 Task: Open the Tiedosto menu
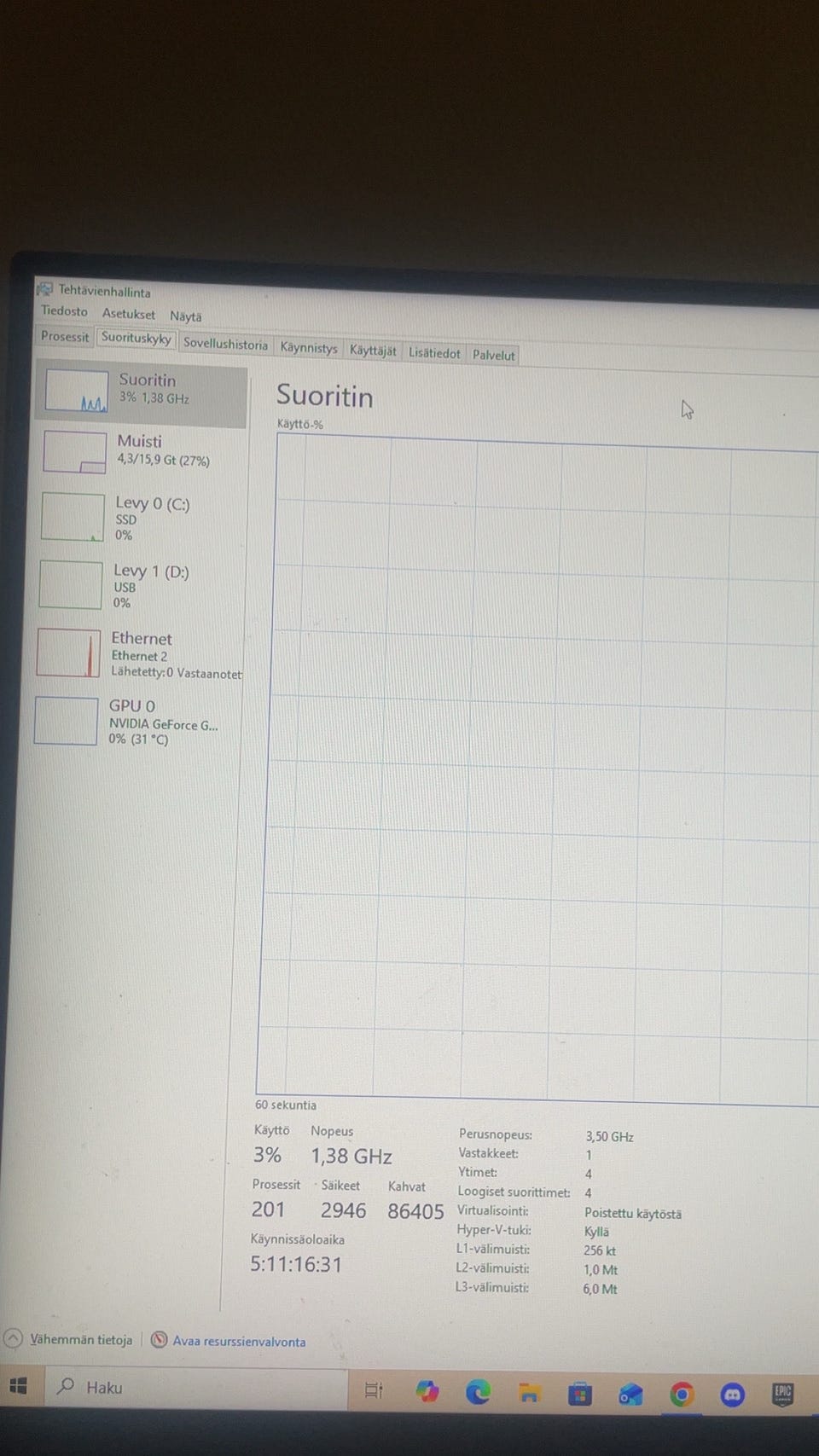click(64, 311)
